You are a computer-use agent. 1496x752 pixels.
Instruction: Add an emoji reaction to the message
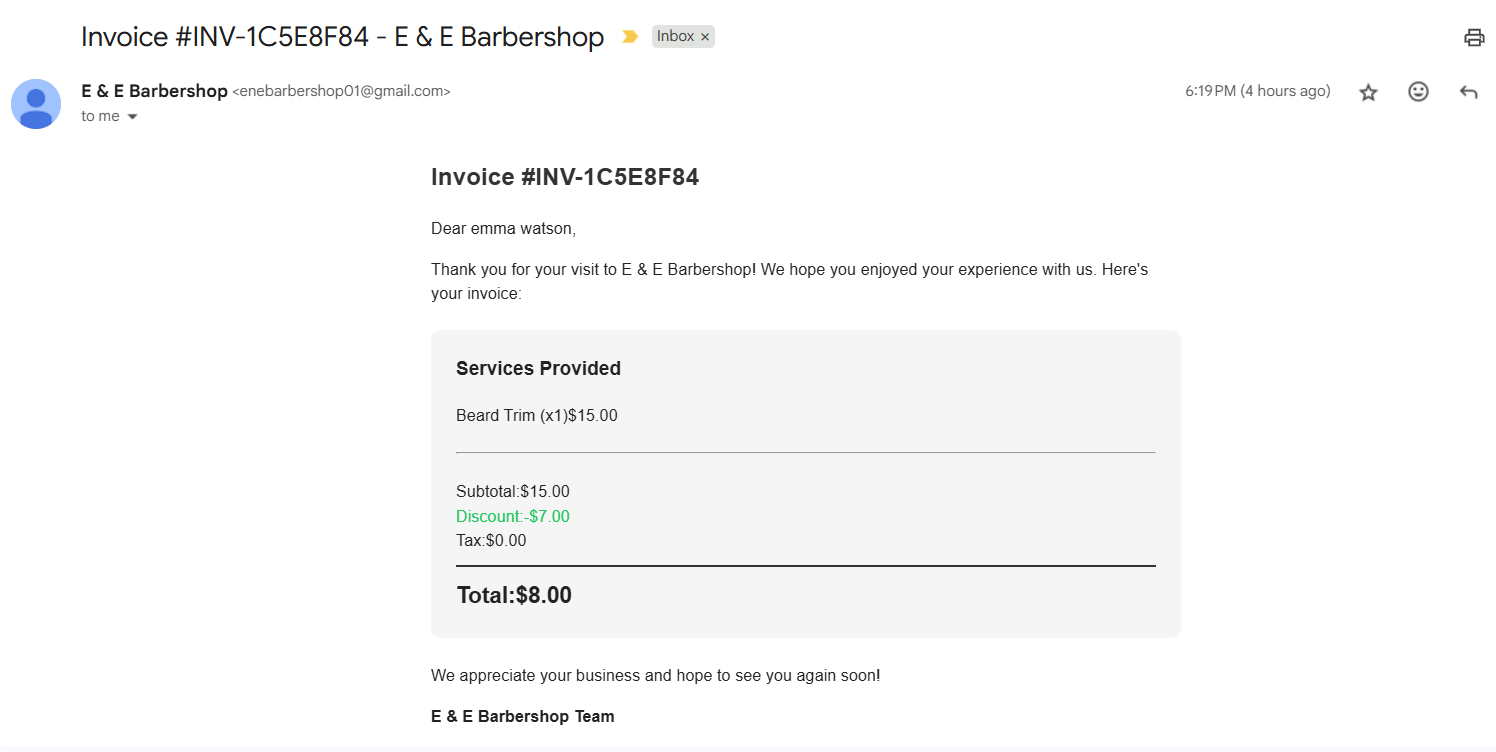(1418, 92)
